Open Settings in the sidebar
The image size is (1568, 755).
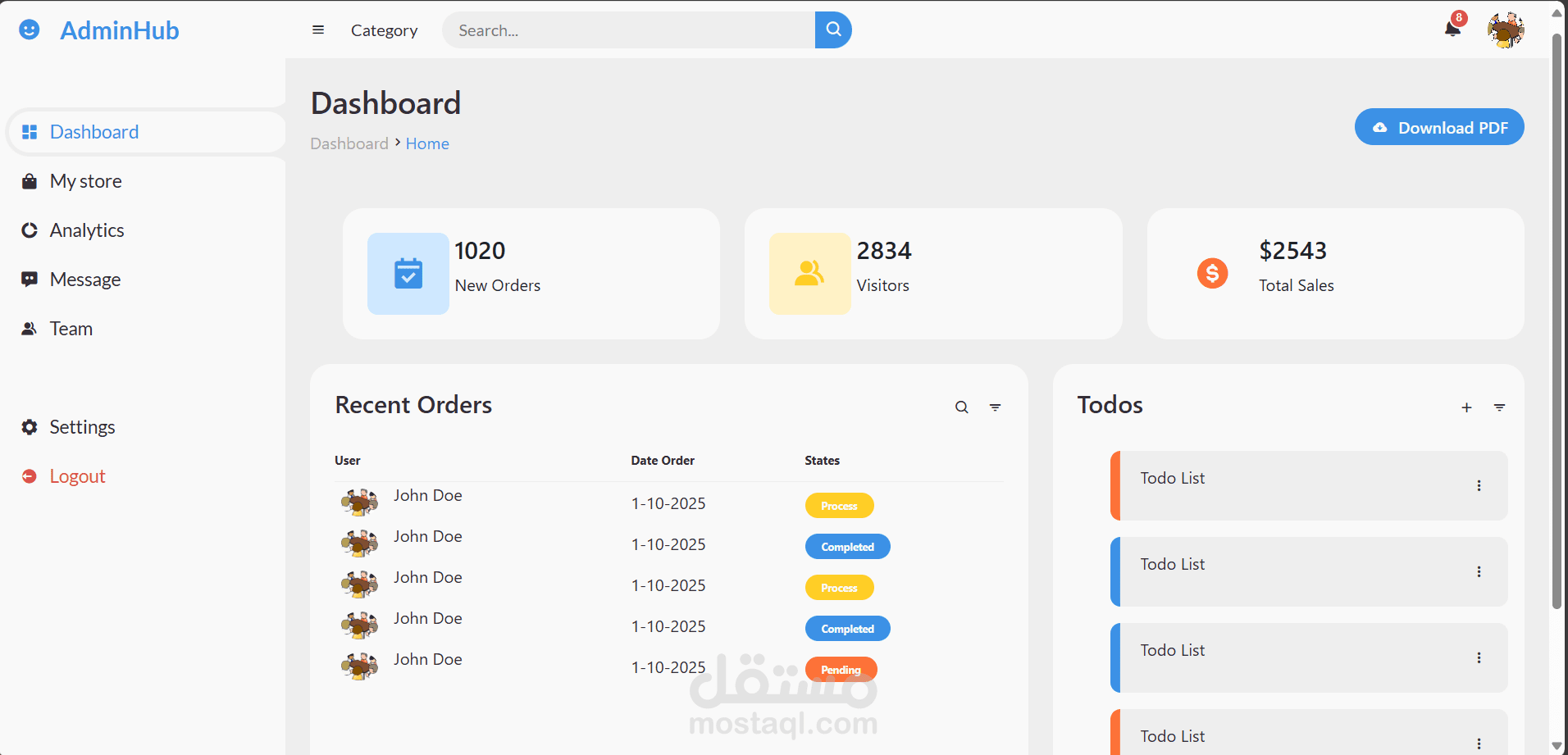146,427
